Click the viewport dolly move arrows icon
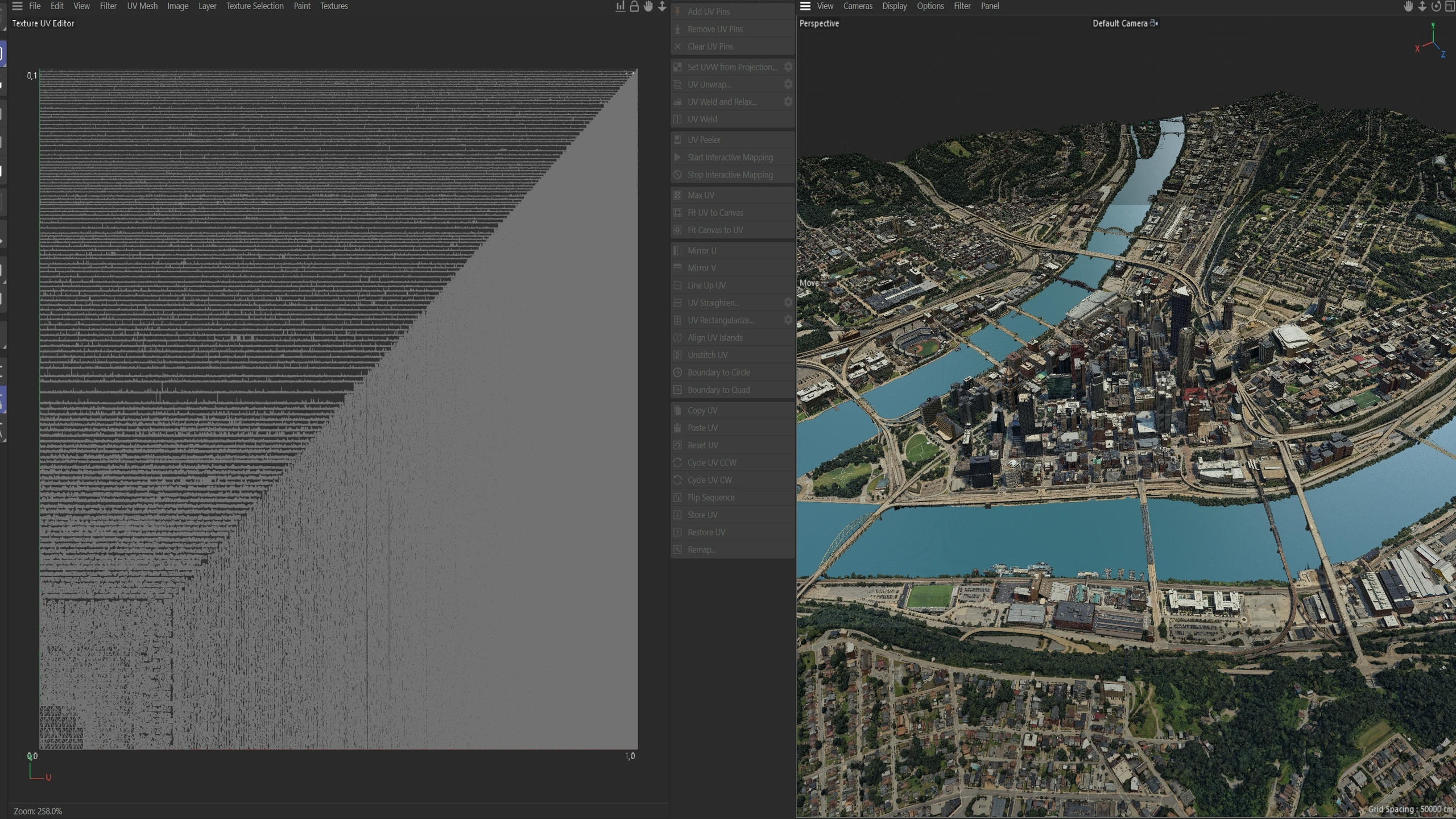The image size is (1456, 819). coord(1422,6)
